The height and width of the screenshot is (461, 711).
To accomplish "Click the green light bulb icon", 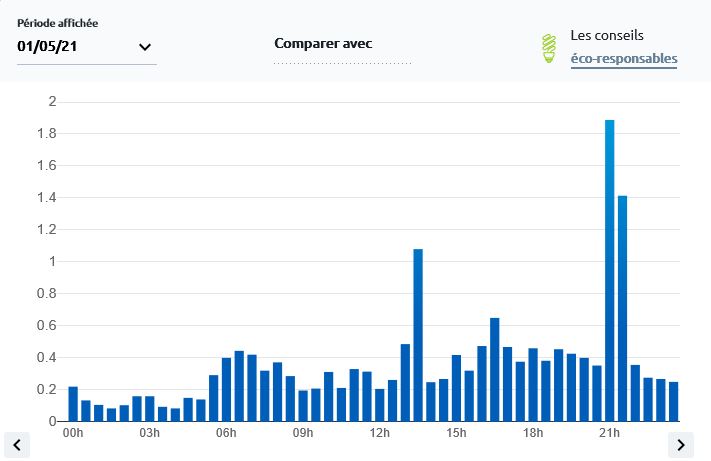I will click(548, 48).
